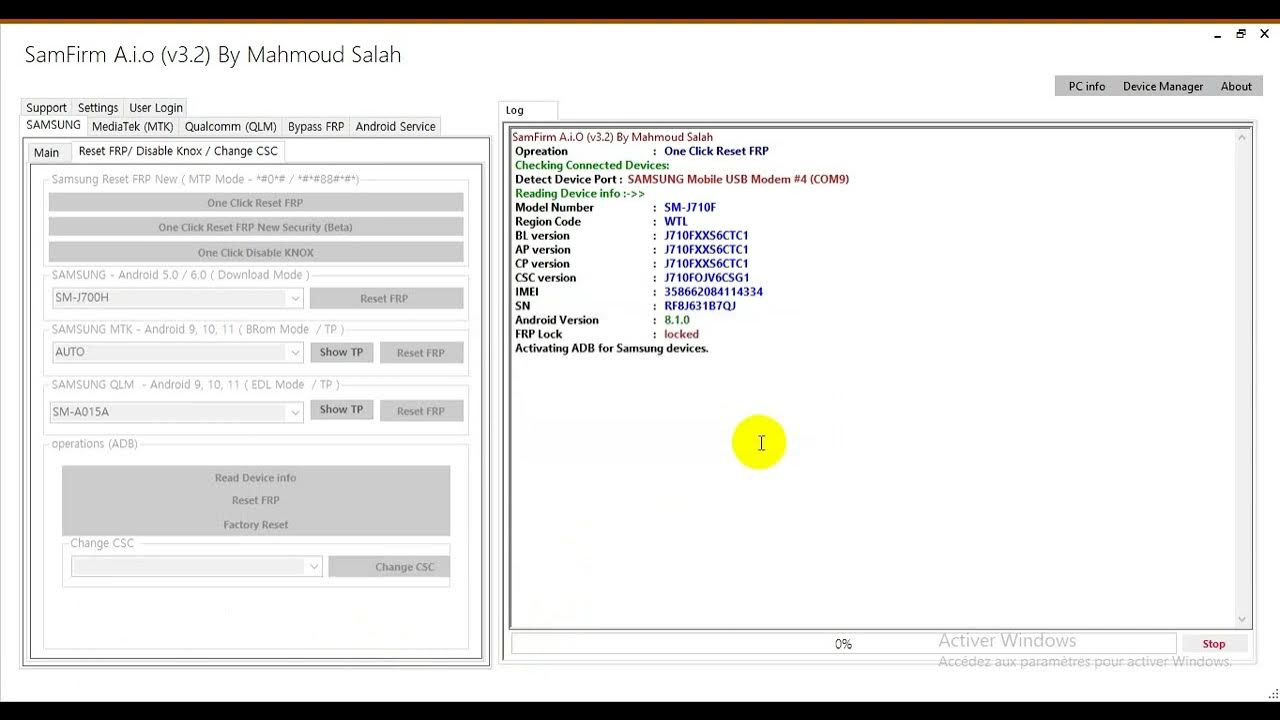Click CSC version value J710FOJV6CSG1

coord(707,278)
